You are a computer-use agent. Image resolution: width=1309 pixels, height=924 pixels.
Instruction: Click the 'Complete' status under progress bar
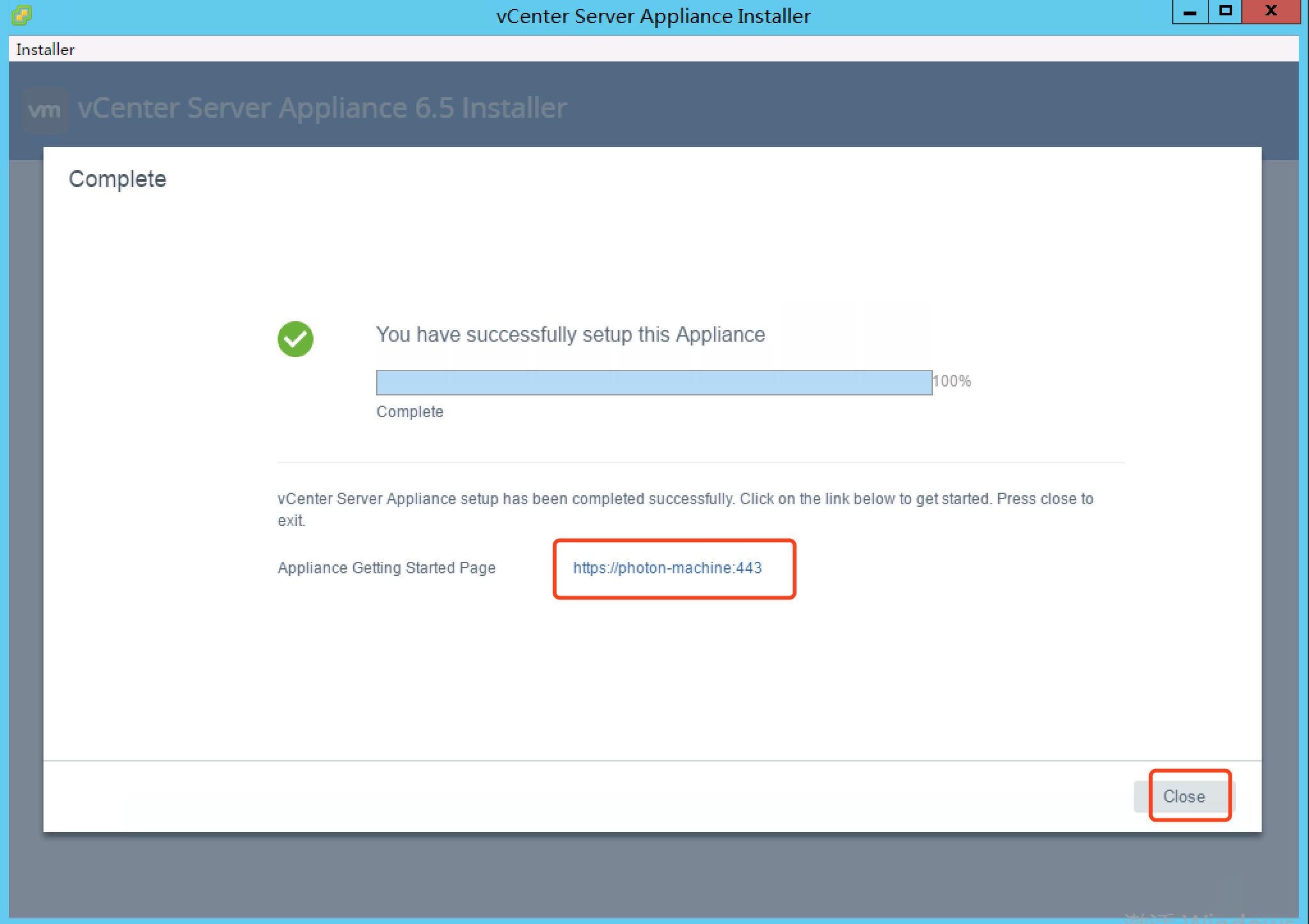(x=409, y=412)
